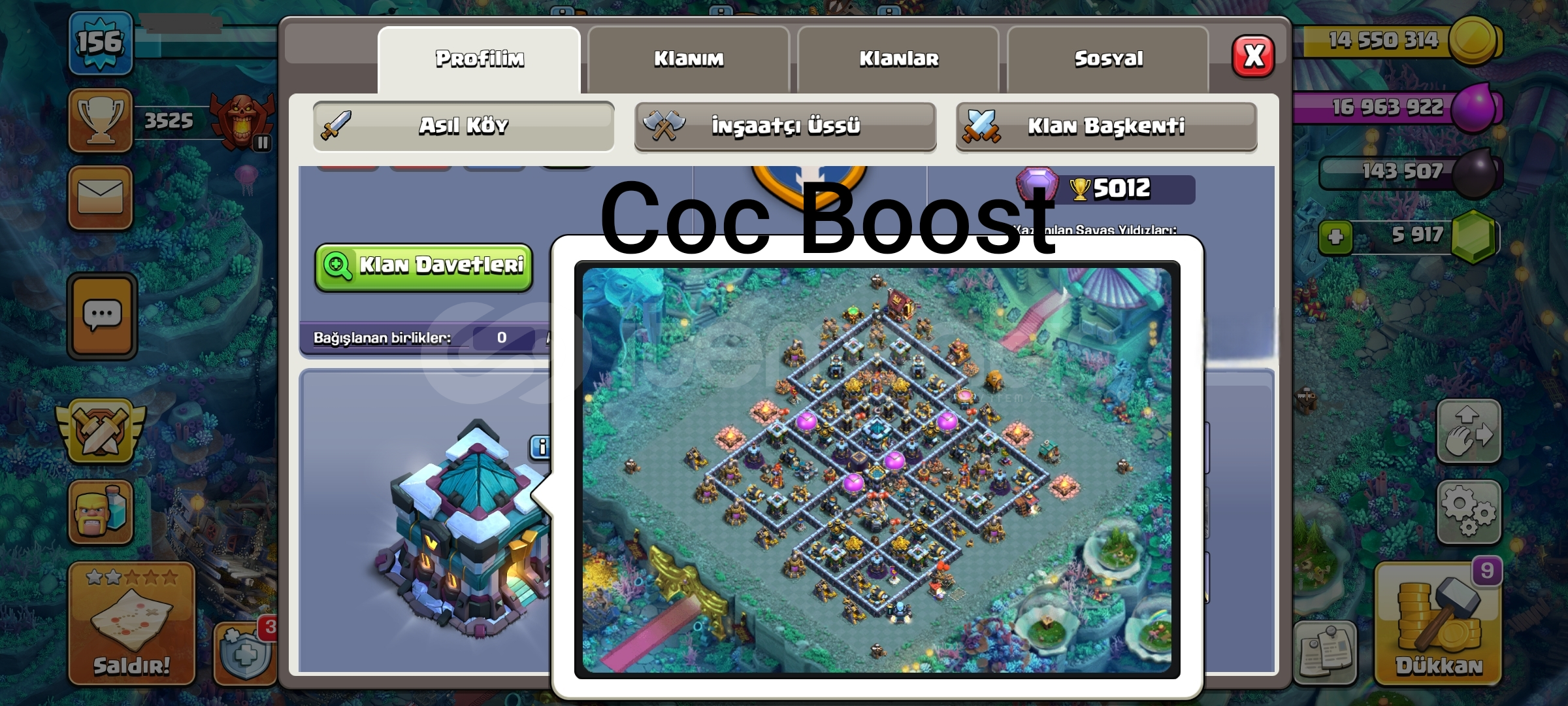1568x706 pixels.
Task: Open the trophy icon showing 3525
Action: (x=101, y=121)
